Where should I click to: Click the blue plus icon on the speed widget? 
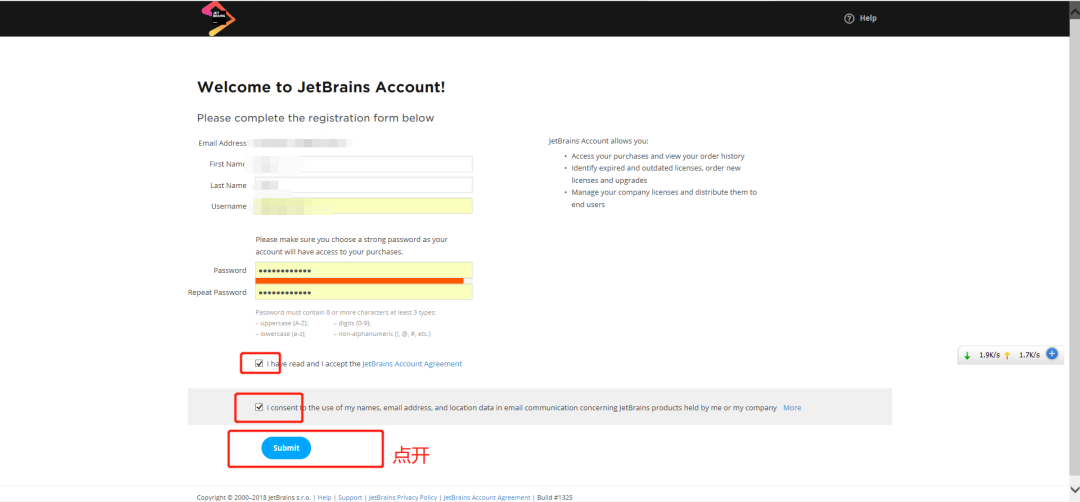coord(1052,354)
